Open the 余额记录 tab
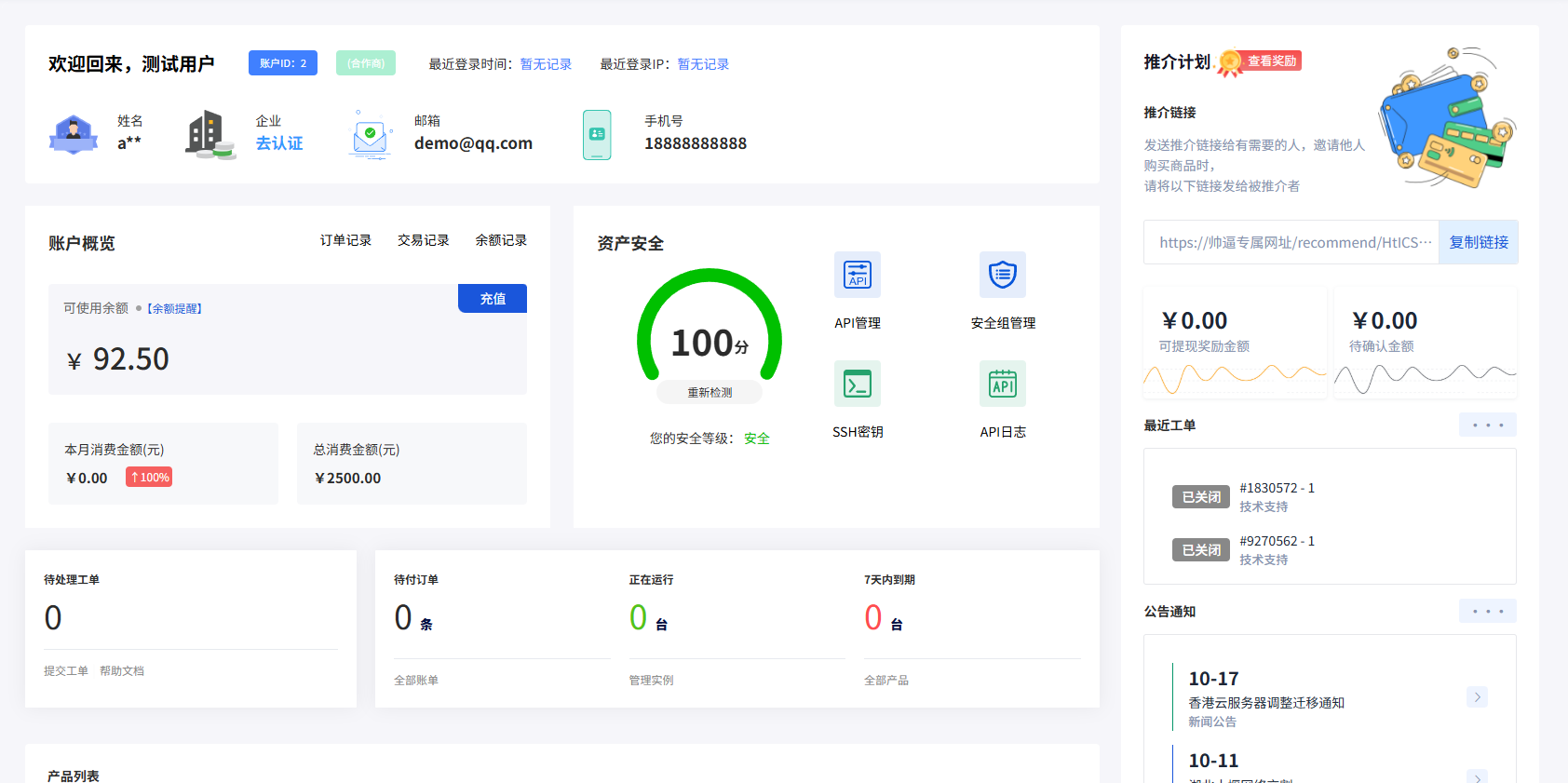 coord(501,240)
